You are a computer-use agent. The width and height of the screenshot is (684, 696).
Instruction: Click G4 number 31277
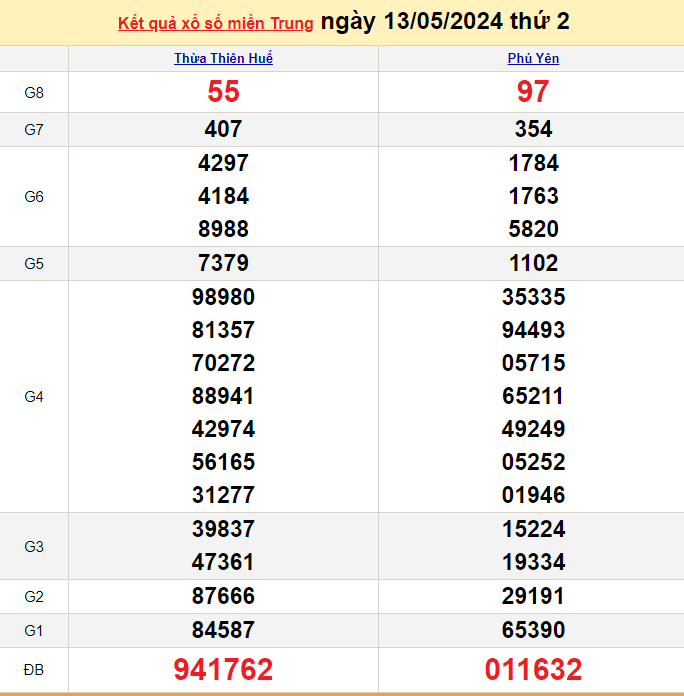click(x=223, y=495)
